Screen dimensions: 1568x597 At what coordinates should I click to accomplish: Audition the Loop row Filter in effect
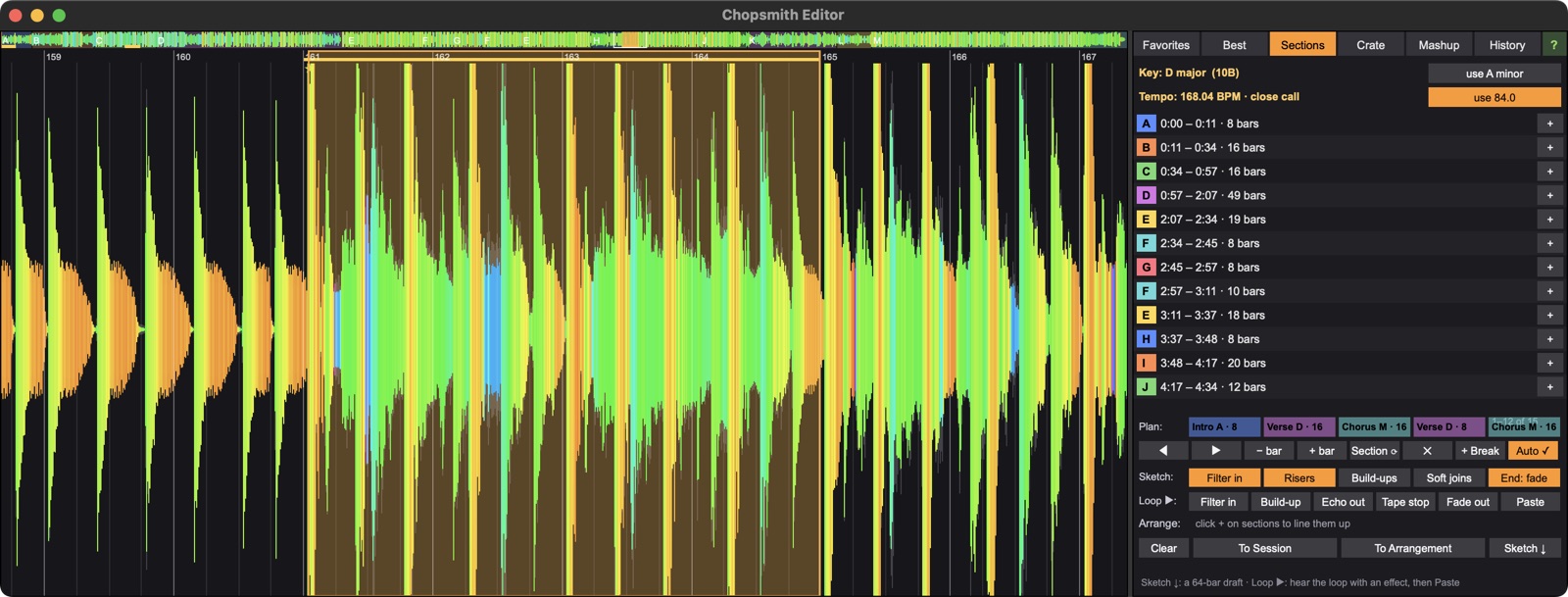1218,502
